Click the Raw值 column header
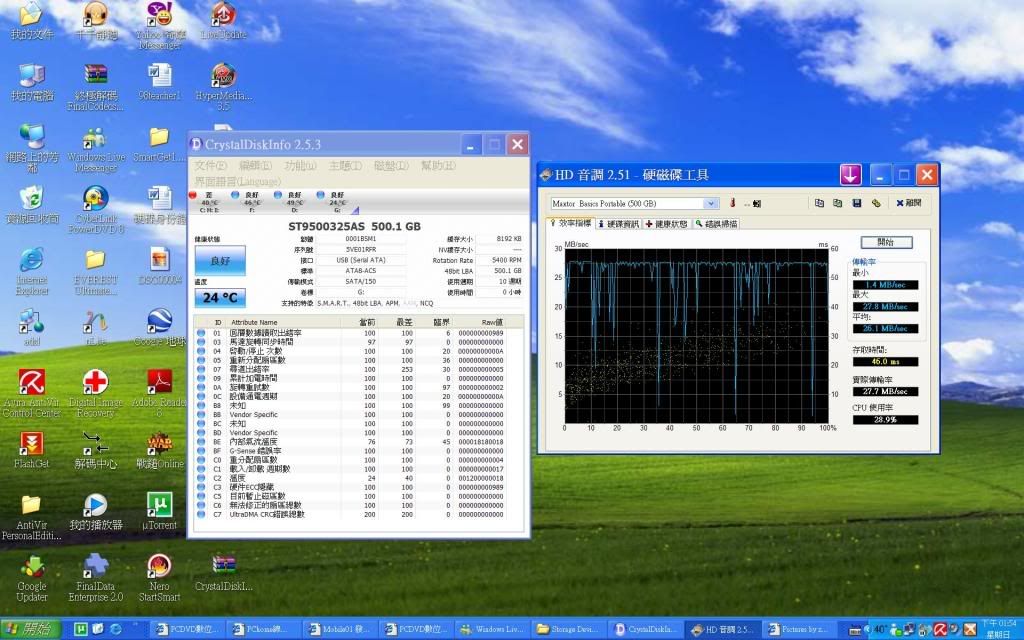Image resolution: width=1024 pixels, height=640 pixels. tap(492, 322)
